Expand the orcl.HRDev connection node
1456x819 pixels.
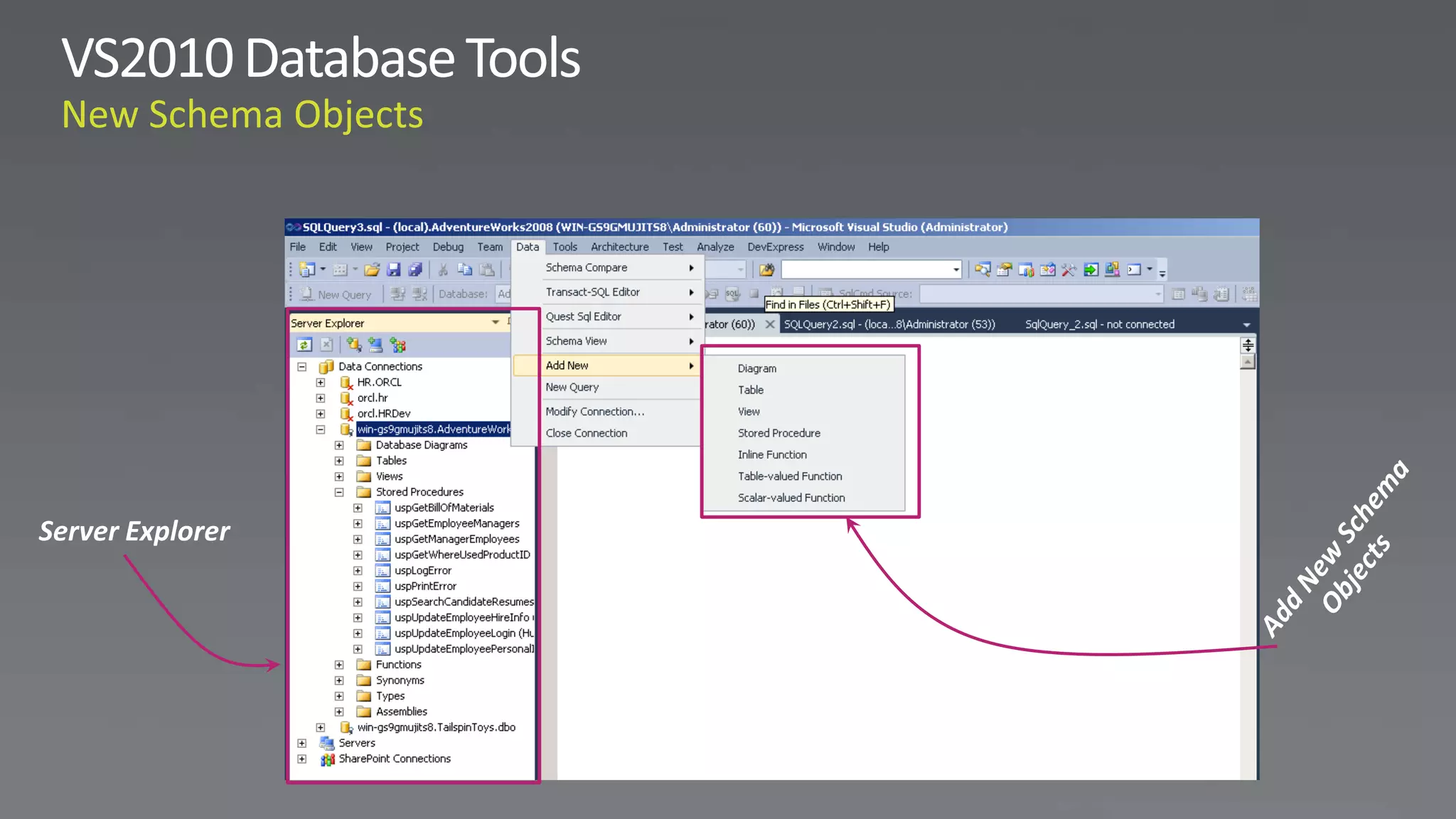(x=321, y=414)
